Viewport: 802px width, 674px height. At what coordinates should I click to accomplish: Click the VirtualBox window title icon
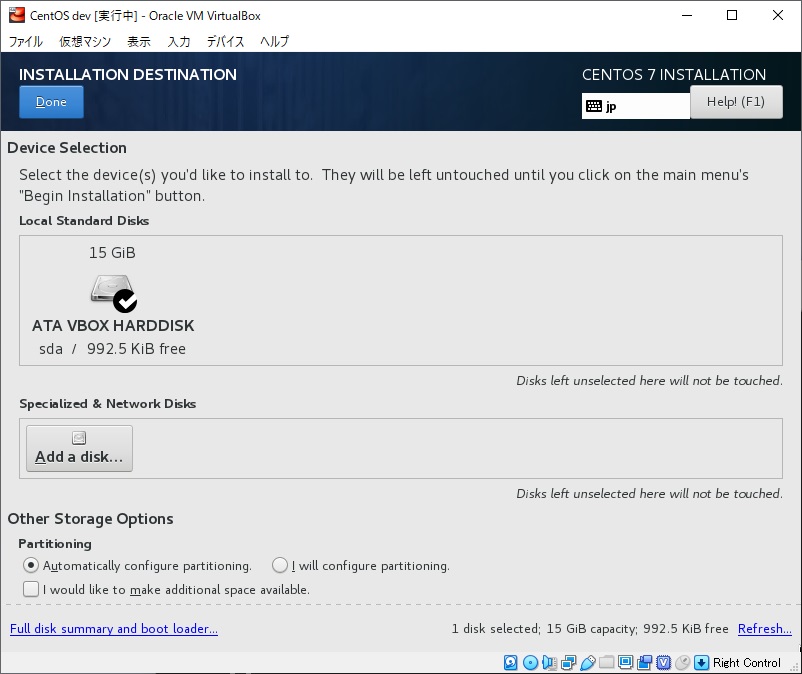[x=17, y=15]
